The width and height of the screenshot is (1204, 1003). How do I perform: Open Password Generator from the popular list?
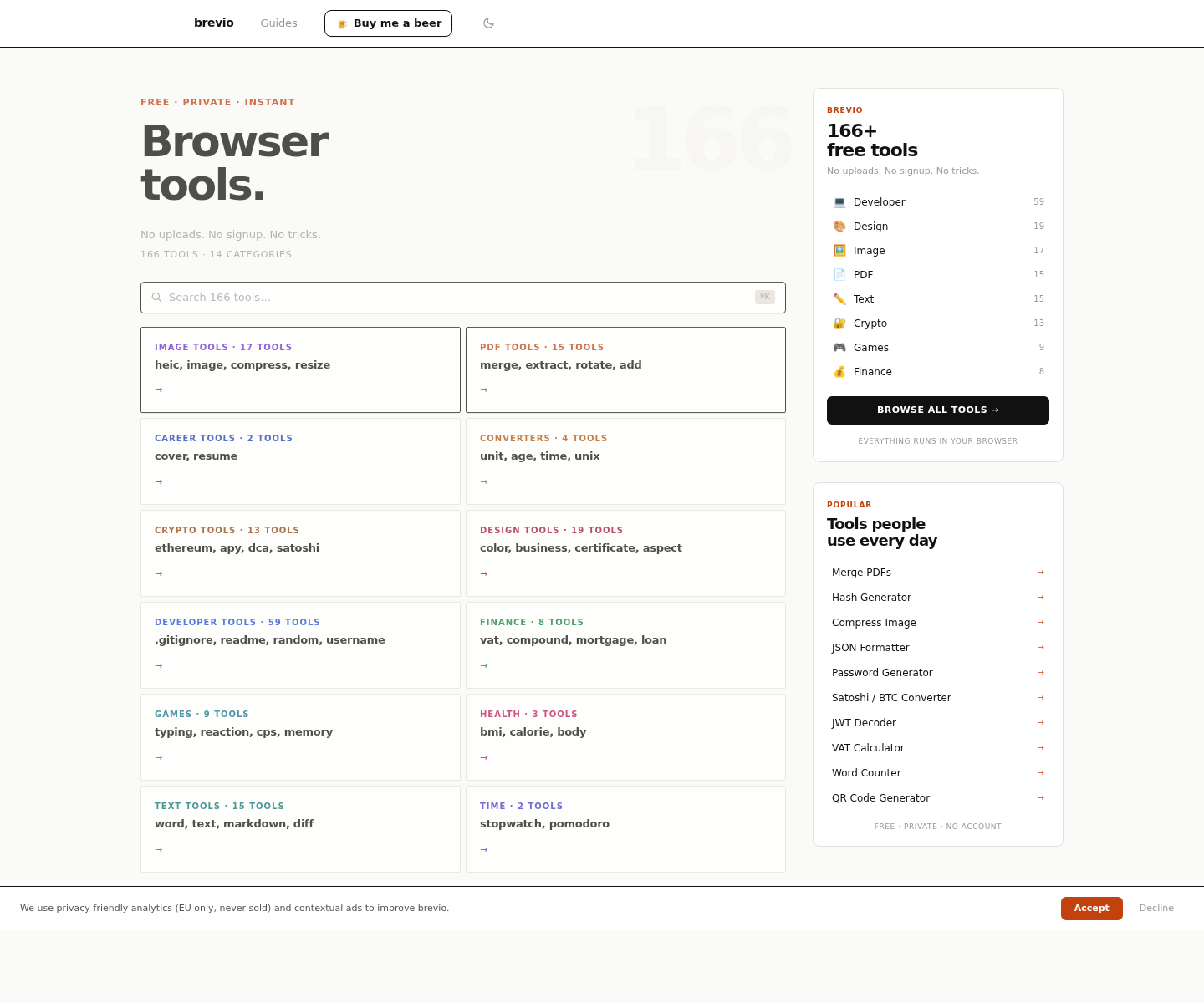click(x=938, y=673)
